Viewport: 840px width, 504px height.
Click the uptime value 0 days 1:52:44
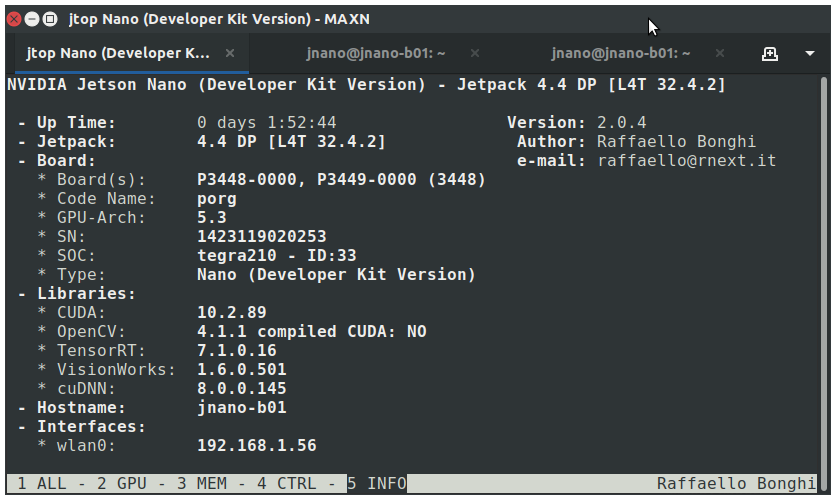[x=266, y=123]
